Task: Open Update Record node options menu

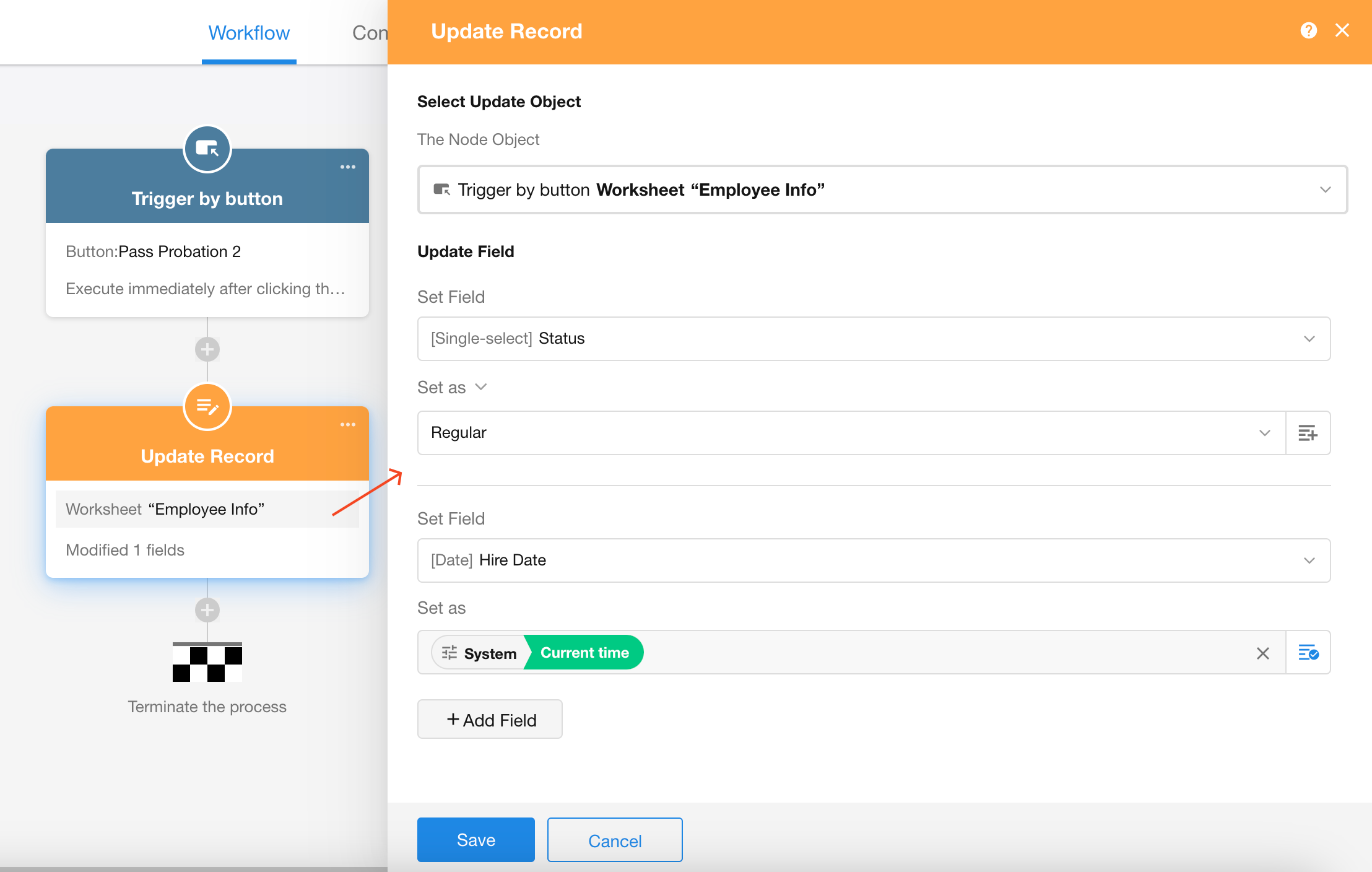Action: point(347,424)
